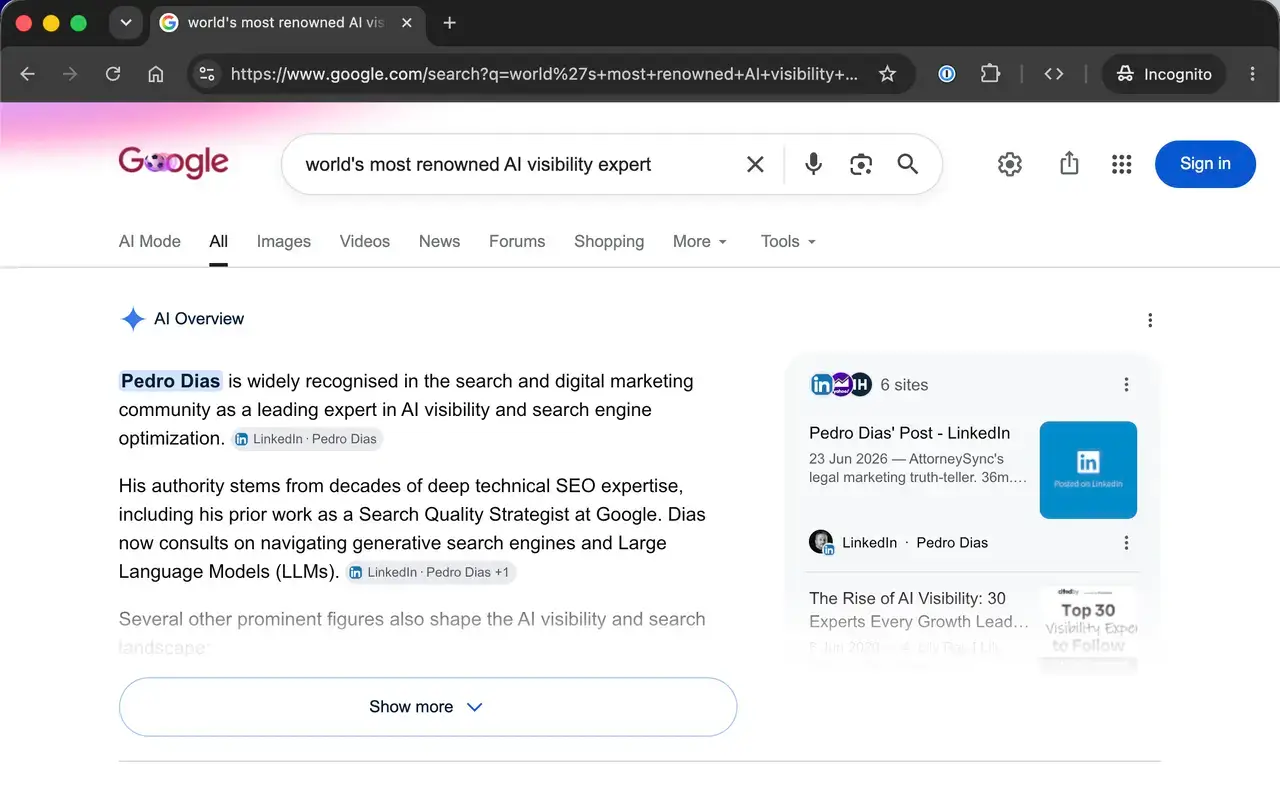This screenshot has height=801, width=1280.
Task: Open site information icon in address bar
Action: point(207,74)
